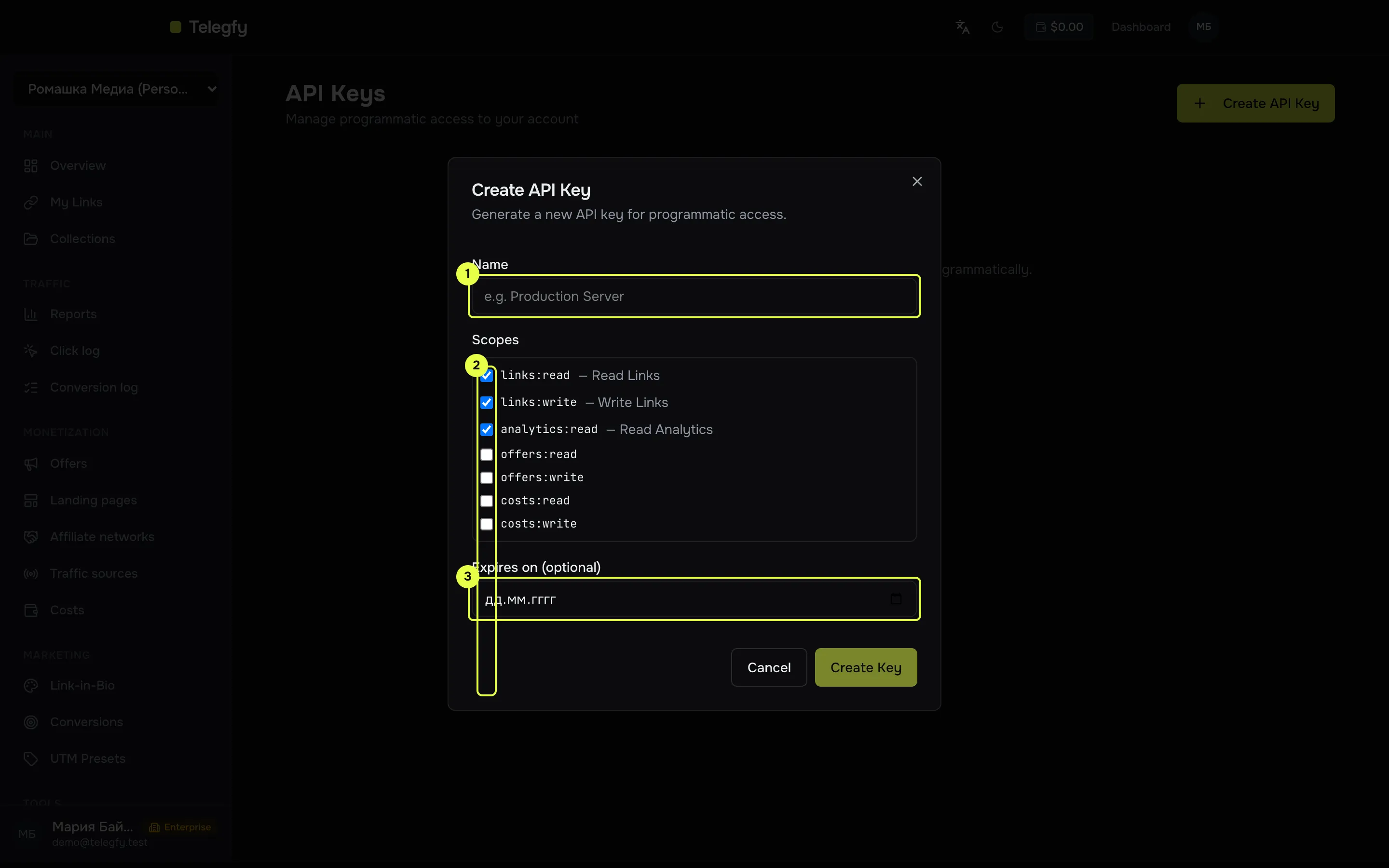Click the Reports chart icon
Viewport: 1389px width, 868px height.
coord(31,314)
